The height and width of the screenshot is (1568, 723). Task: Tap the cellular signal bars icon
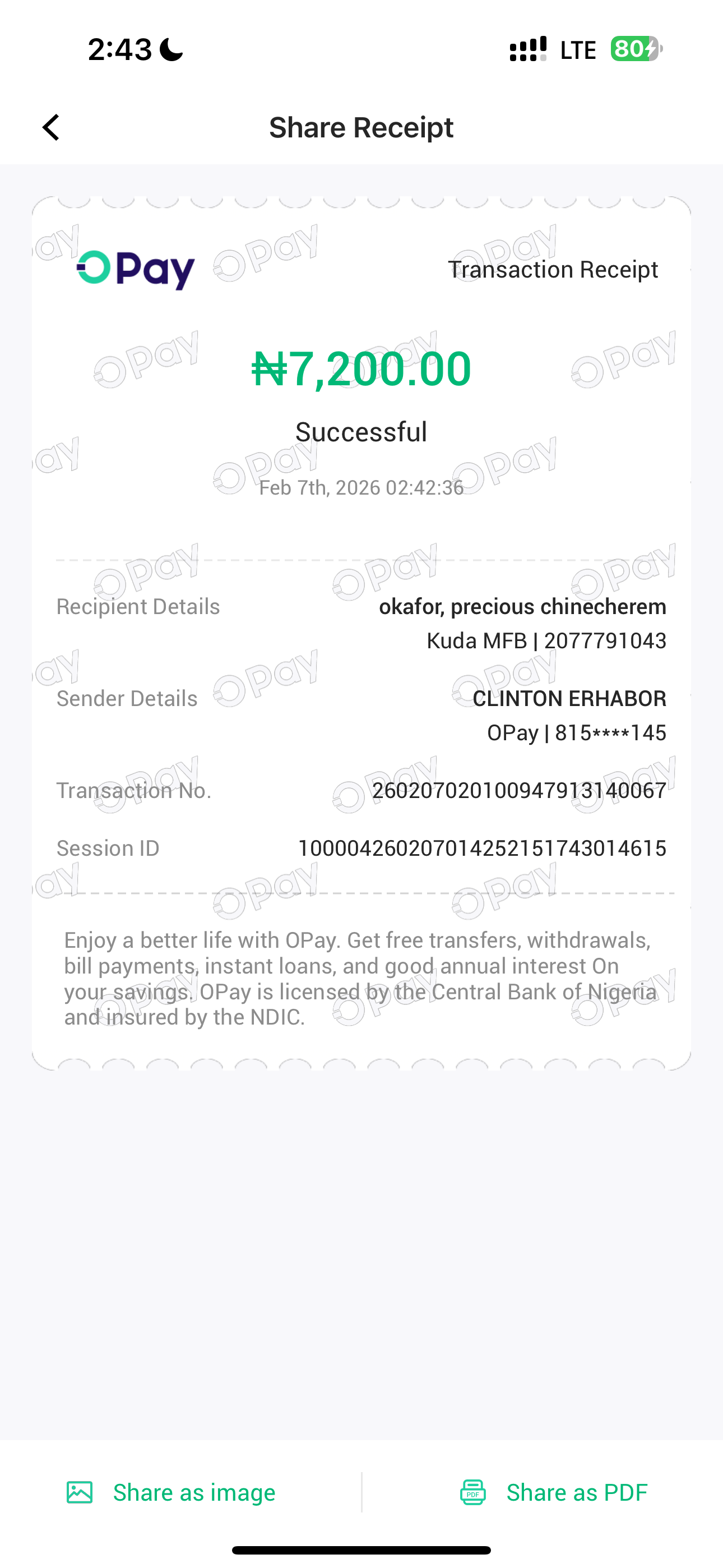click(x=527, y=49)
